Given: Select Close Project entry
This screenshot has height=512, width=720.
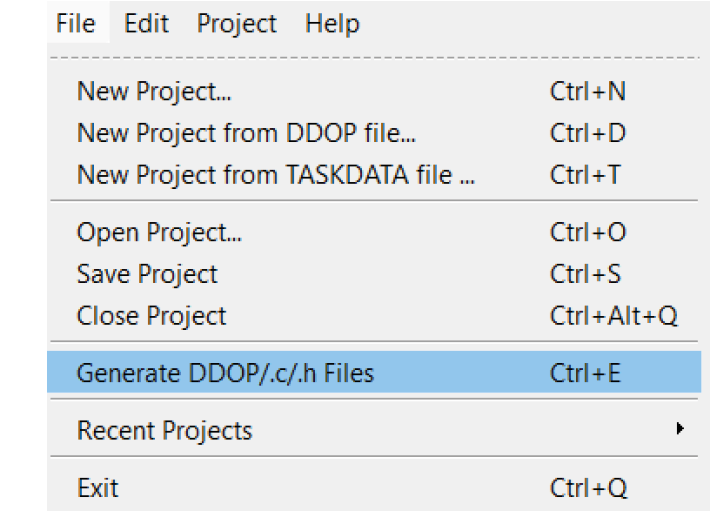Looking at the screenshot, I should point(374,315).
